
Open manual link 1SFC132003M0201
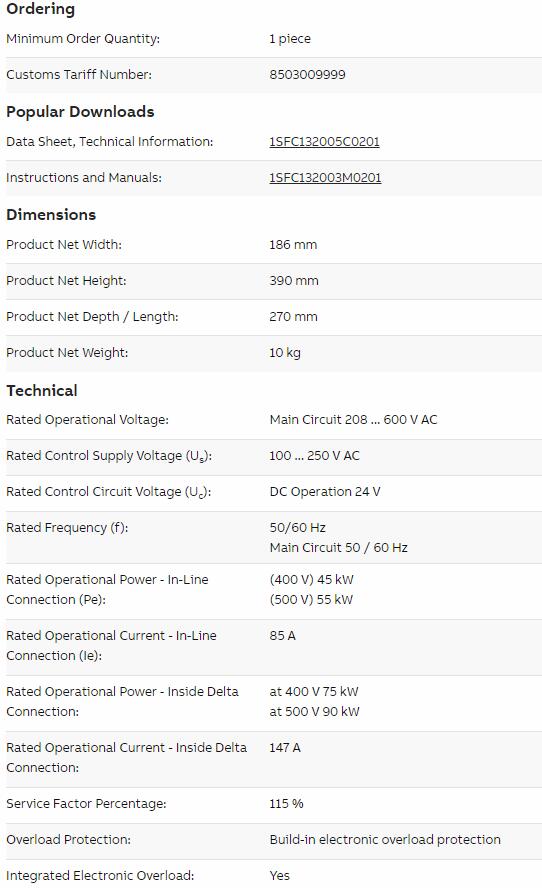(x=325, y=178)
